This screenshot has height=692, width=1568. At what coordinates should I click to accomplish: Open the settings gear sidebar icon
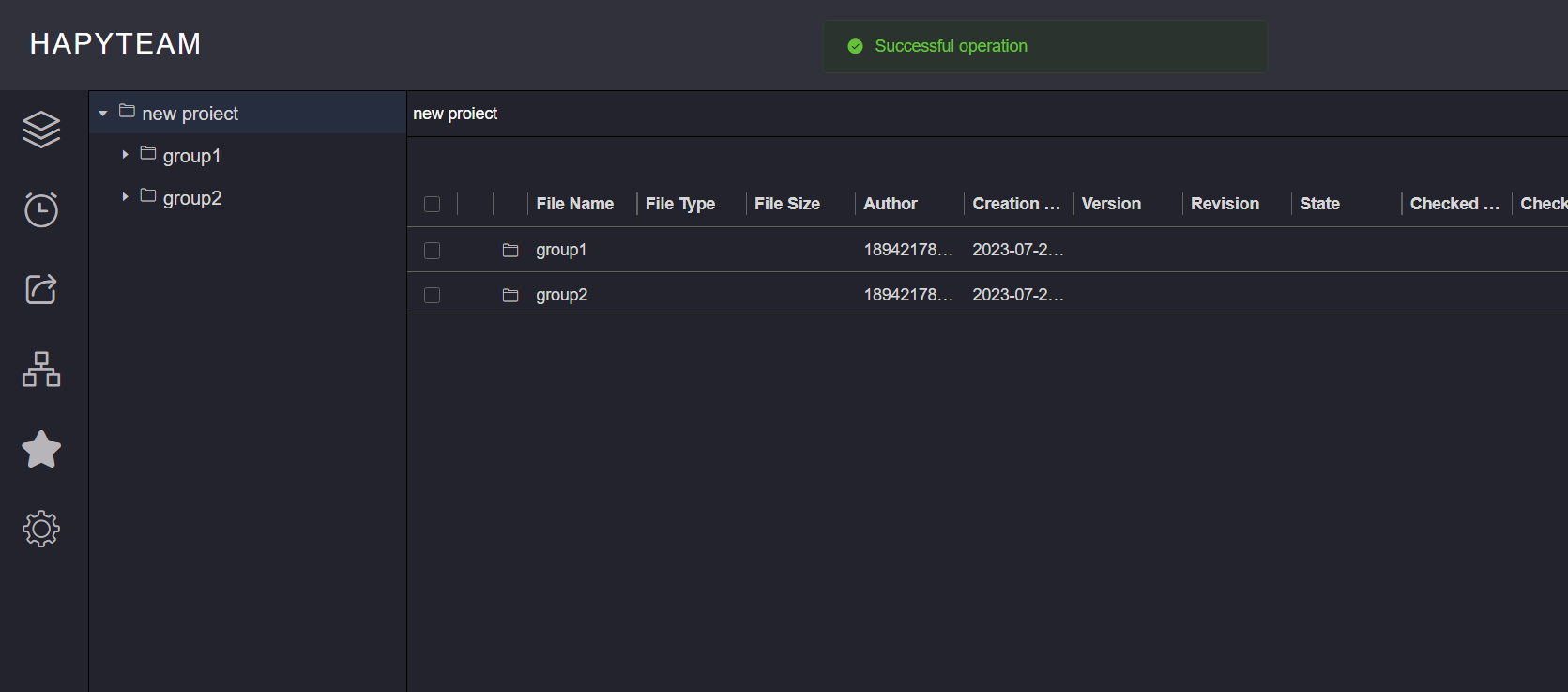[41, 529]
